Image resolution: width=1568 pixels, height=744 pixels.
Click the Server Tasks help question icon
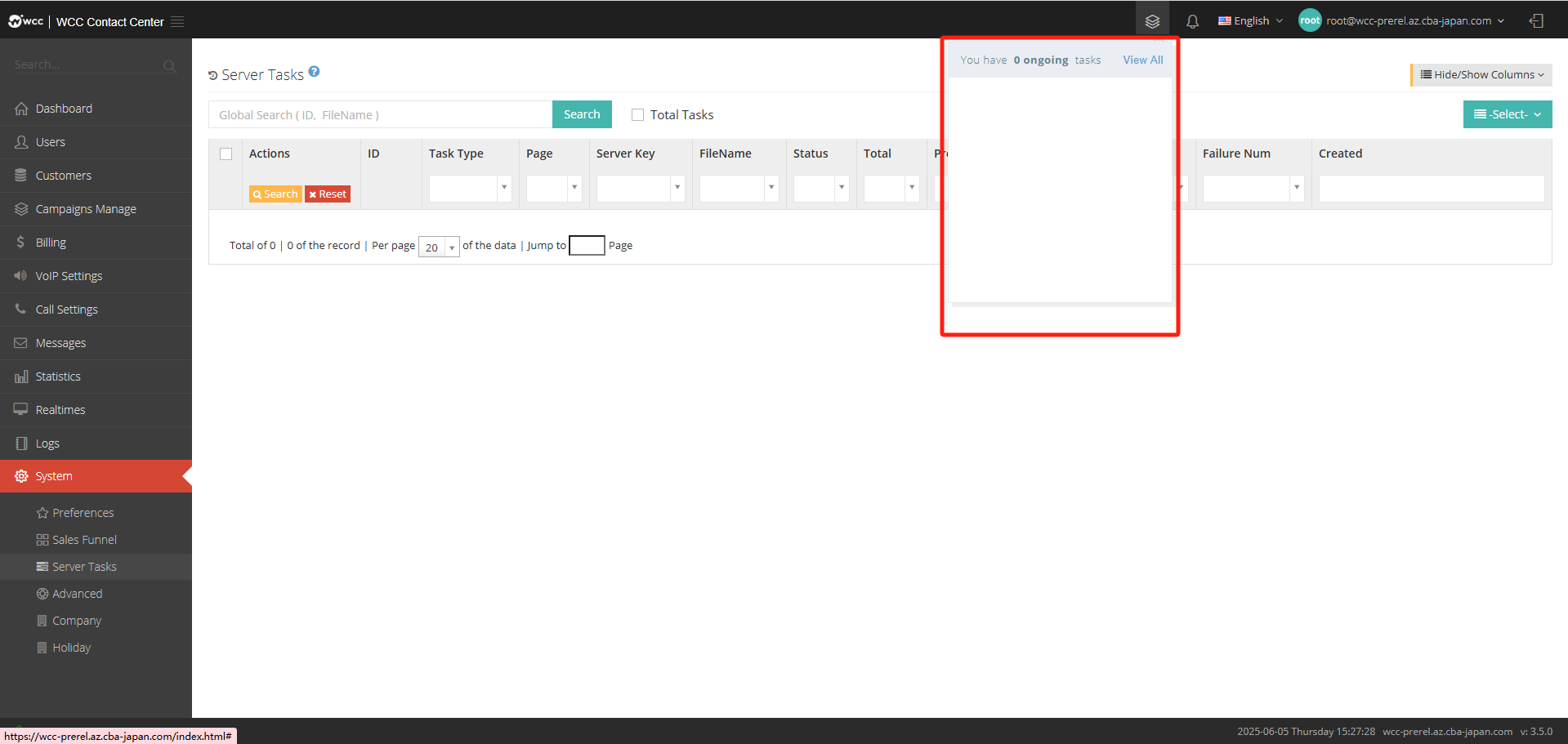click(314, 72)
